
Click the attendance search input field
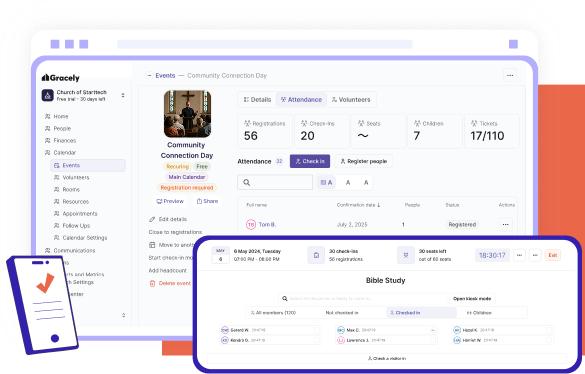(x=275, y=183)
